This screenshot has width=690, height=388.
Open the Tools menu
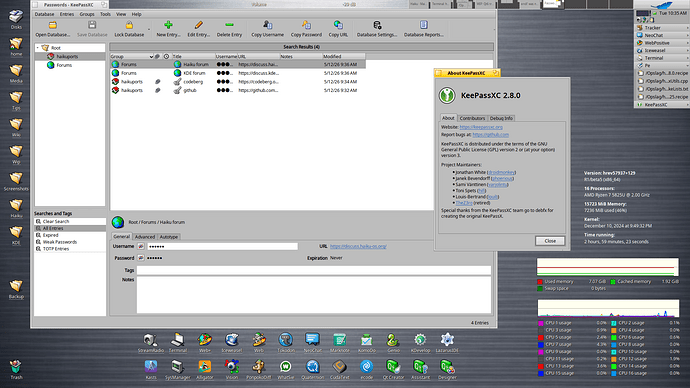click(x=106, y=14)
